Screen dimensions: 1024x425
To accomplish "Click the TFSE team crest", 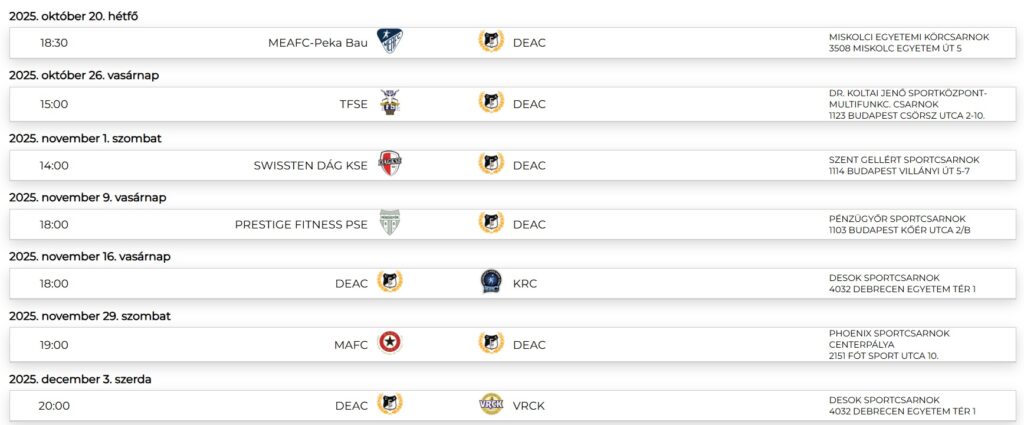I will [390, 103].
